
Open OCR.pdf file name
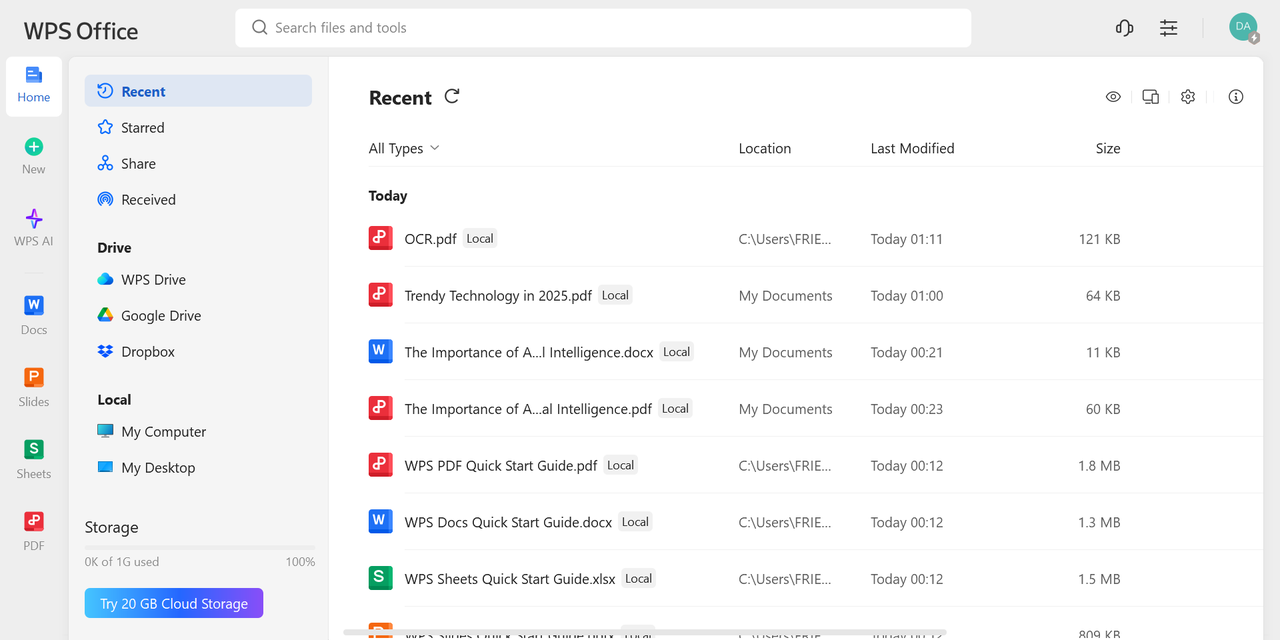pos(430,239)
